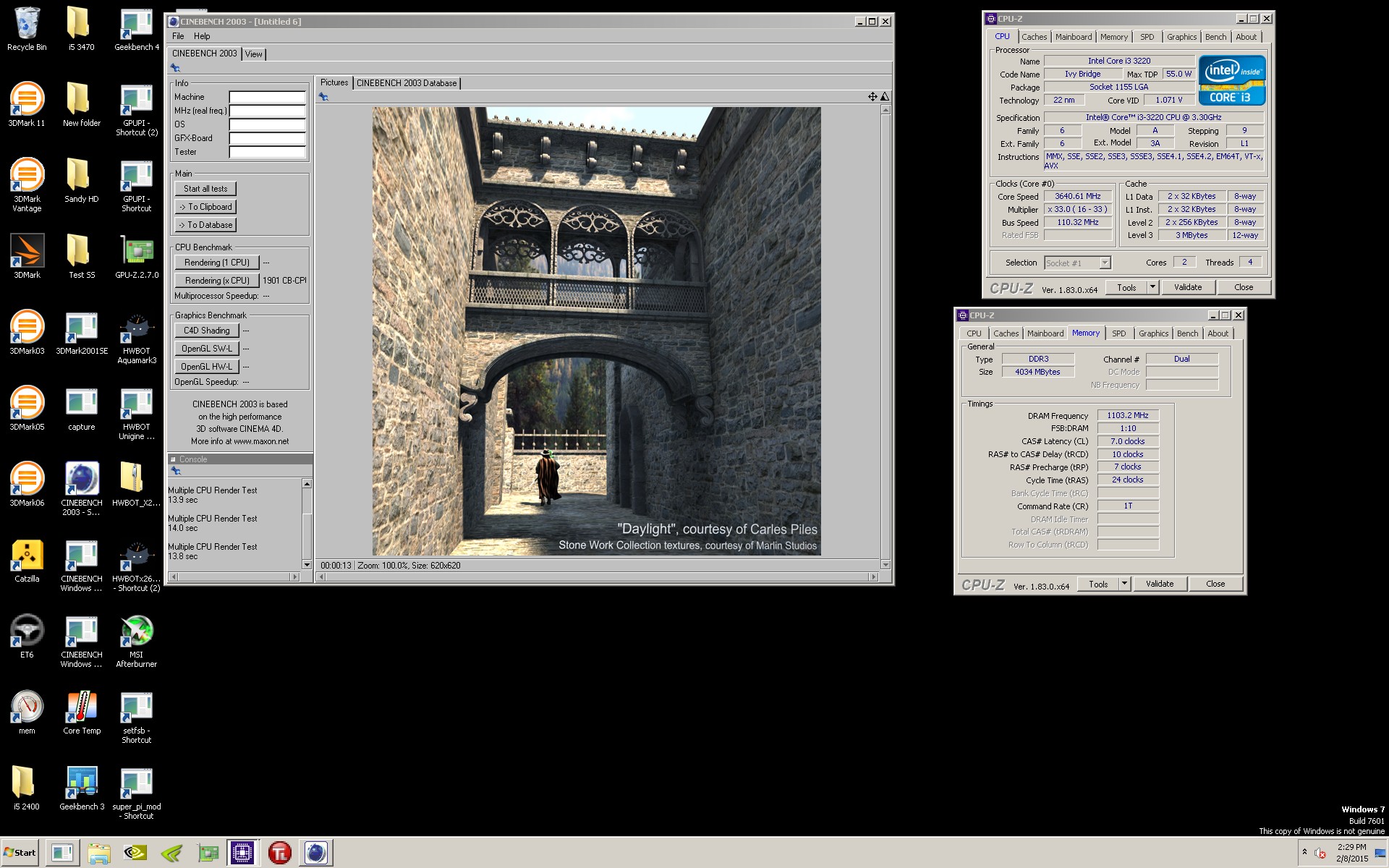1389x868 pixels.
Task: Launch the Catzilla desktop icon
Action: coord(27,561)
